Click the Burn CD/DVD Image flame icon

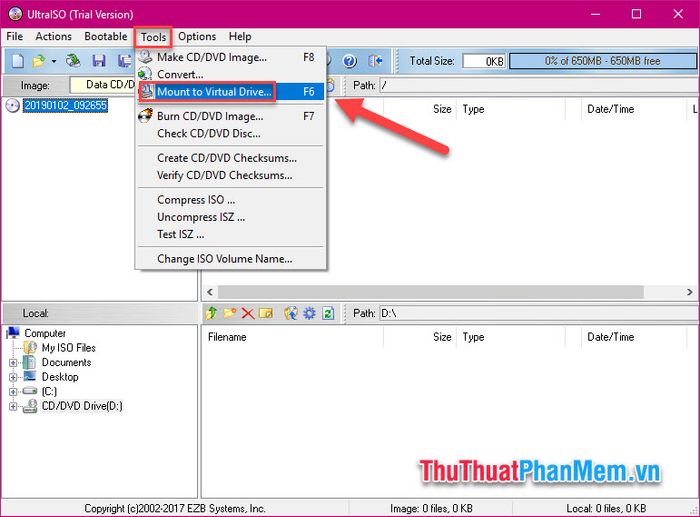(146, 116)
